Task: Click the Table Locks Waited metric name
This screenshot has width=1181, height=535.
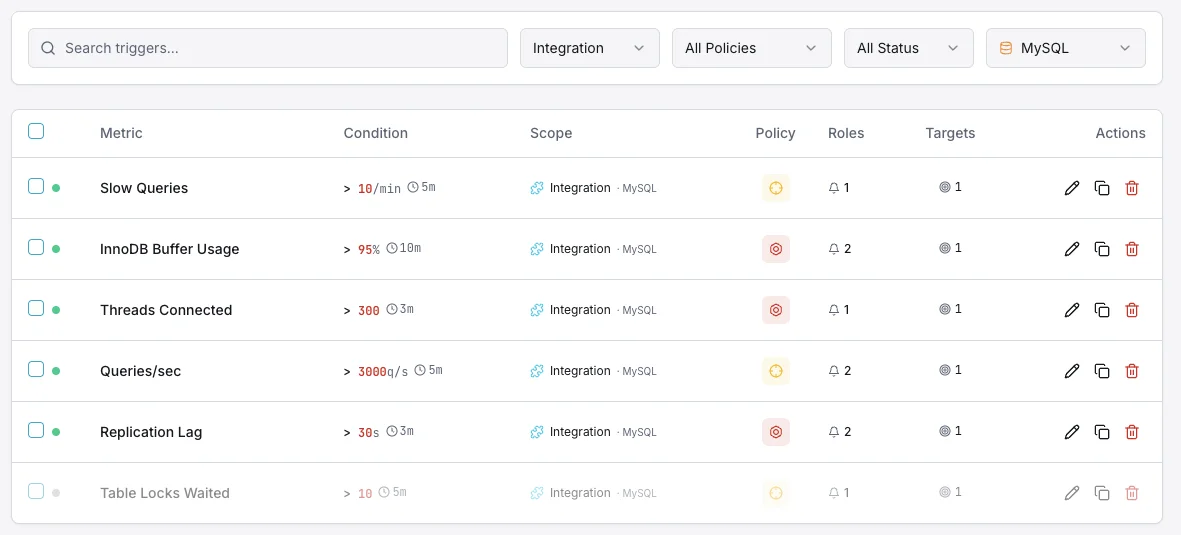Action: point(165,494)
